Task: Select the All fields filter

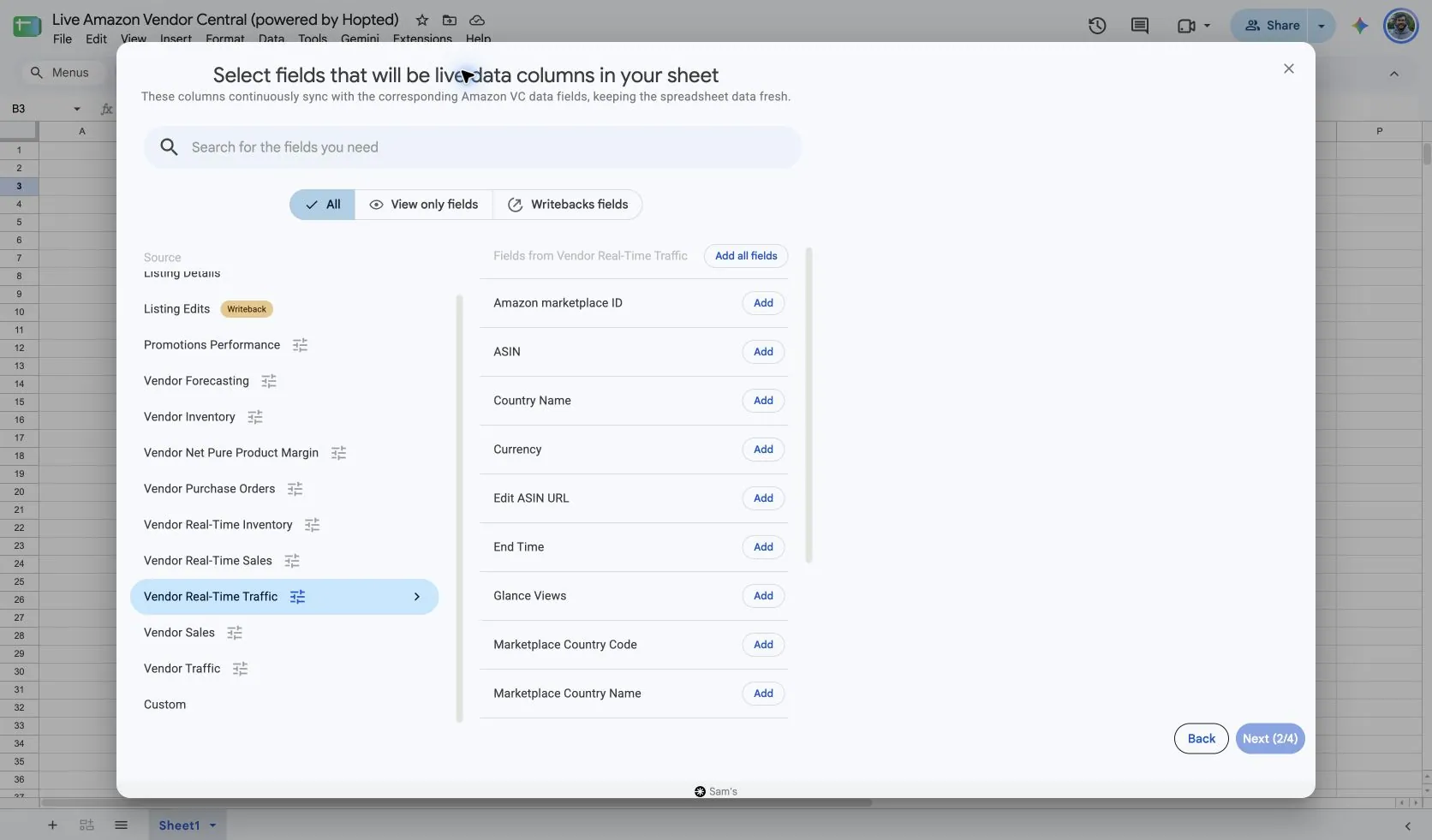Action: click(x=323, y=205)
